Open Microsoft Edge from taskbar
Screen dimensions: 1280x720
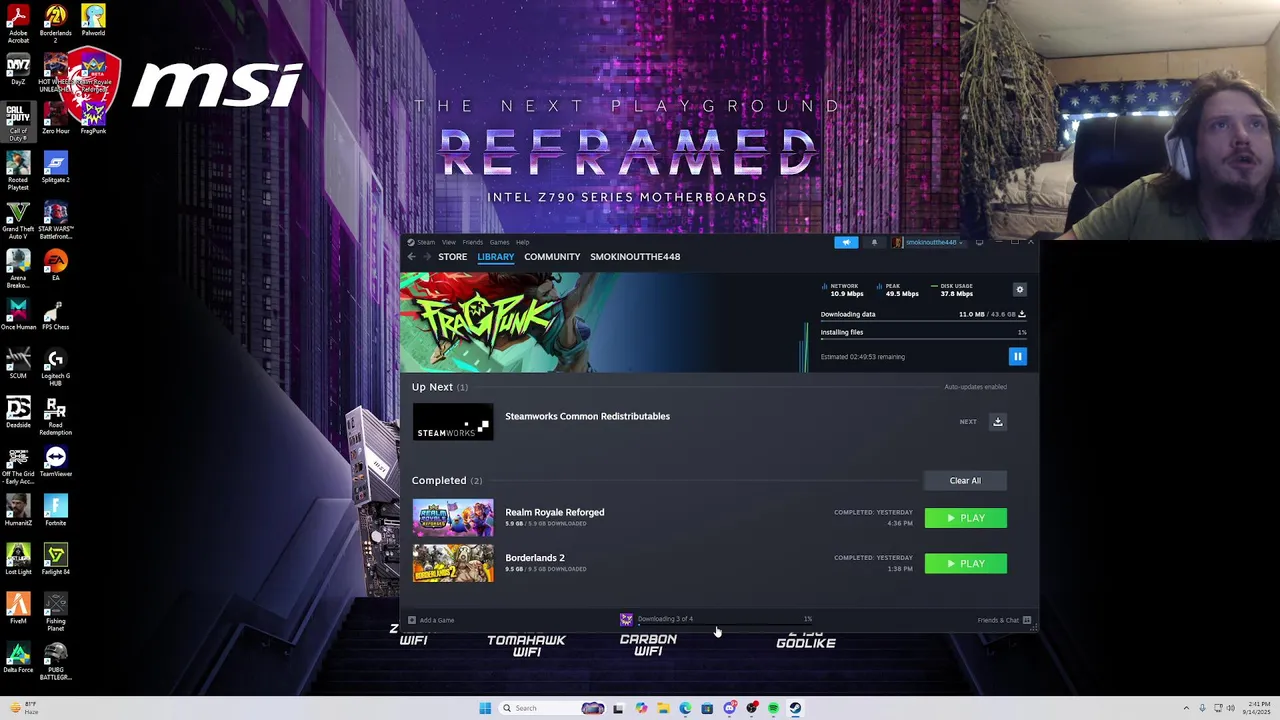tap(685, 708)
